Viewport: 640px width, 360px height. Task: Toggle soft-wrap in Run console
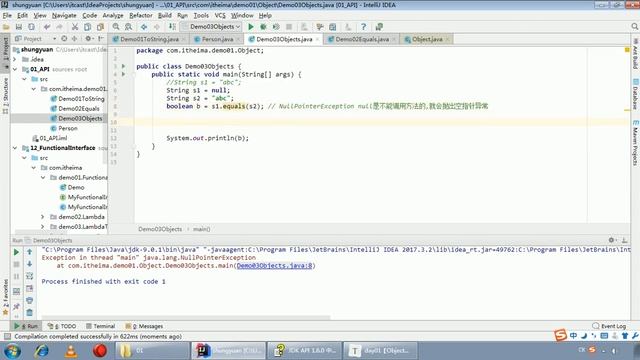click(29, 276)
